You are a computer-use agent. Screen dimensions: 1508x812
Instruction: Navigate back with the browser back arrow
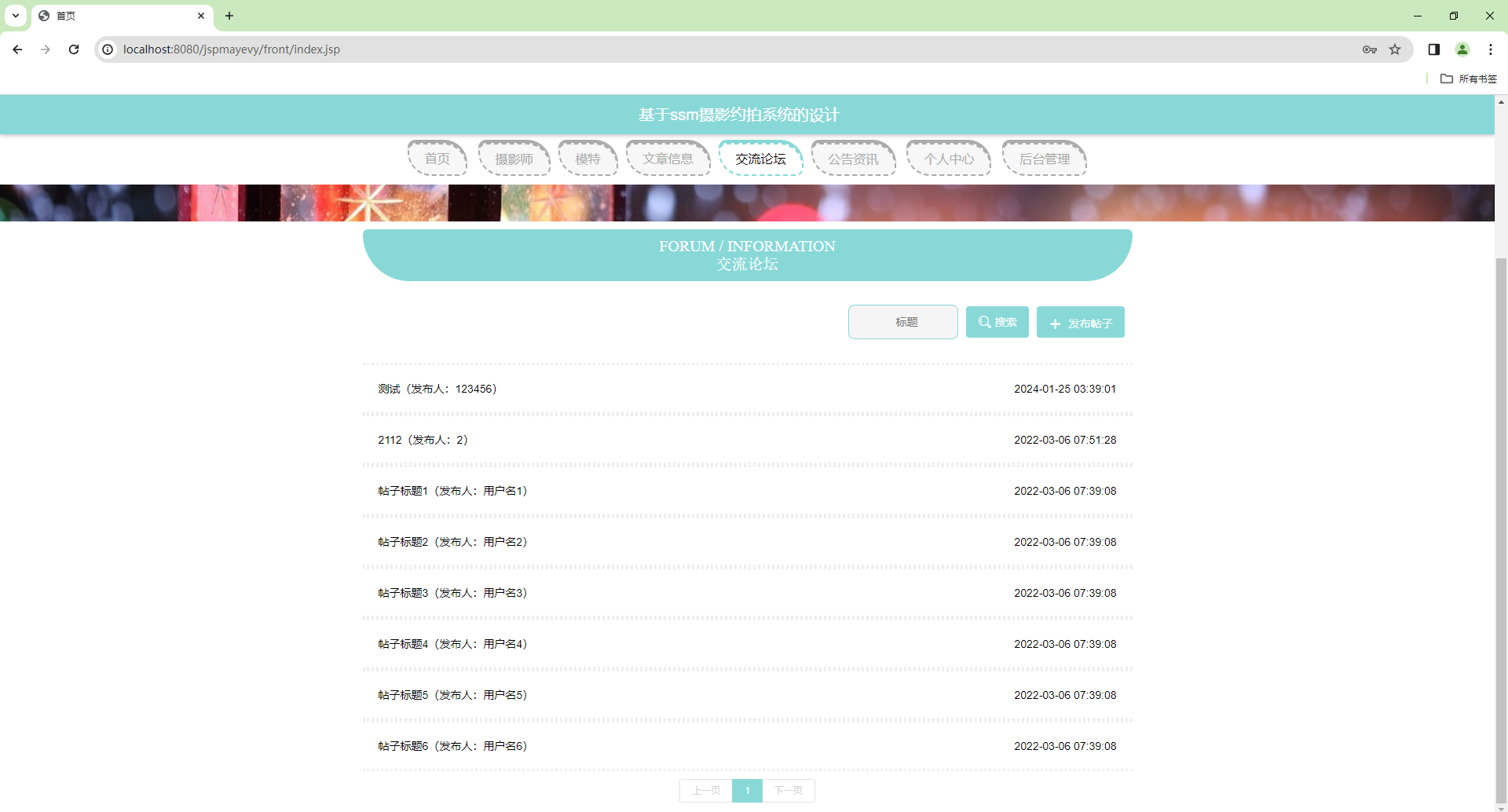pos(17,49)
